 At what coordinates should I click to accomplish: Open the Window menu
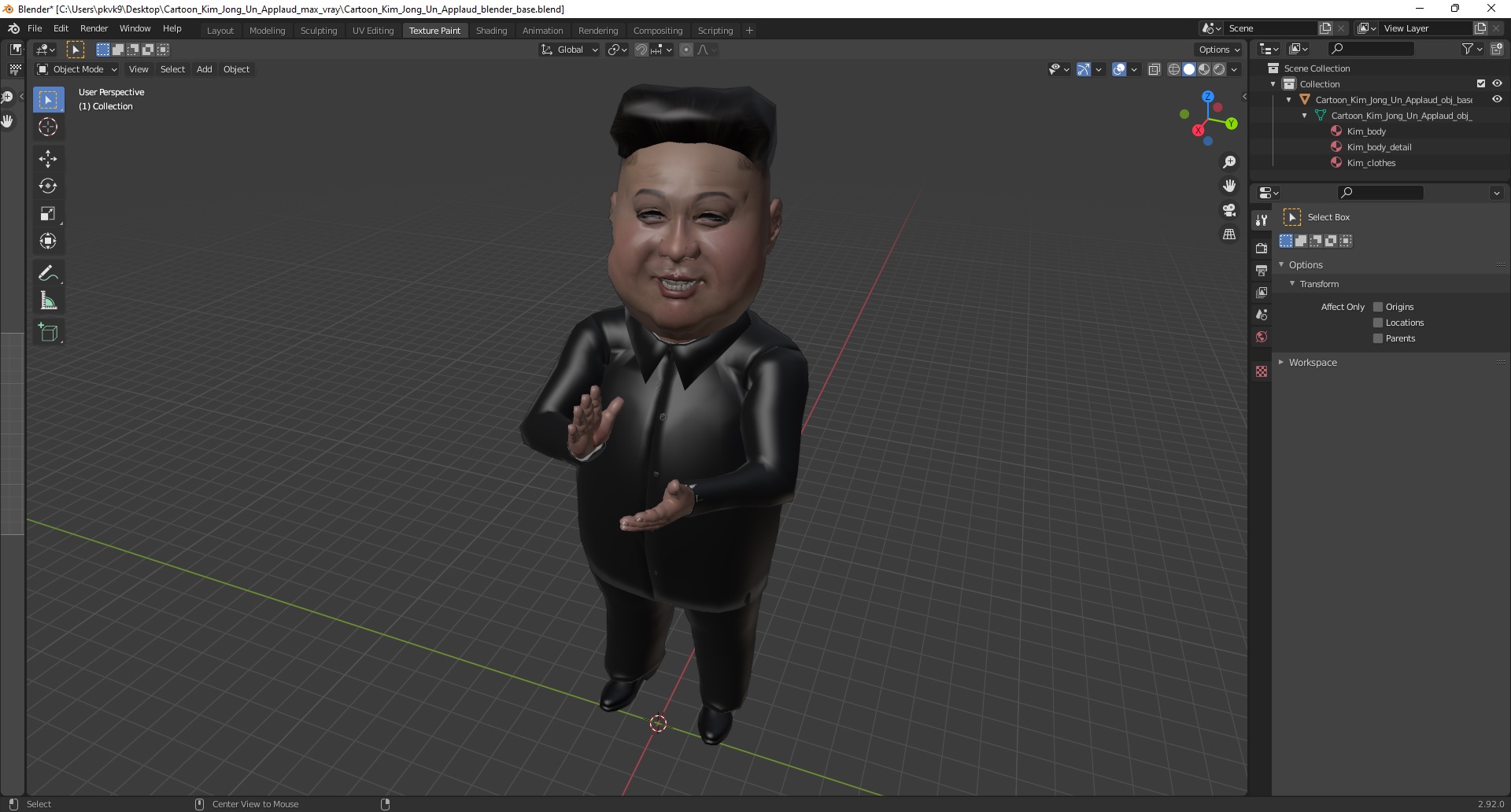[135, 28]
